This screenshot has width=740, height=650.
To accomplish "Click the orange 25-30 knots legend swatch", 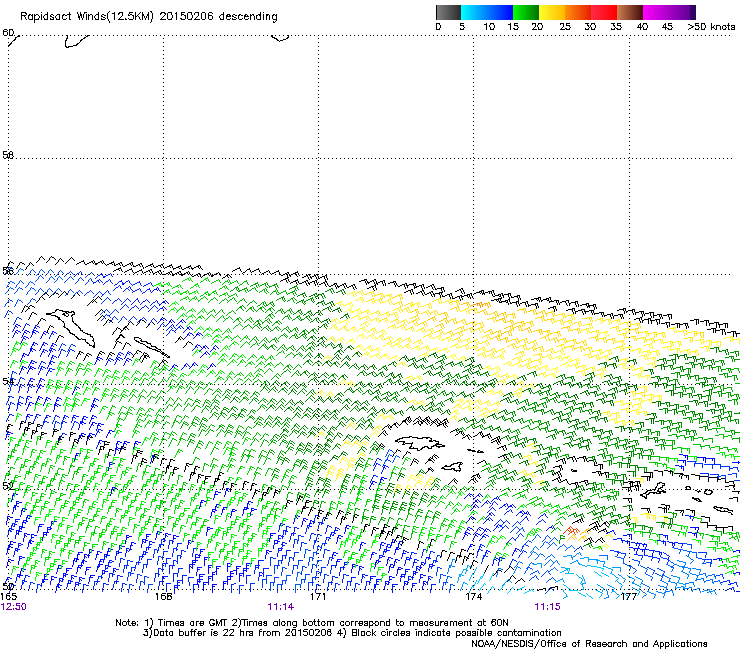I will click(x=578, y=12).
